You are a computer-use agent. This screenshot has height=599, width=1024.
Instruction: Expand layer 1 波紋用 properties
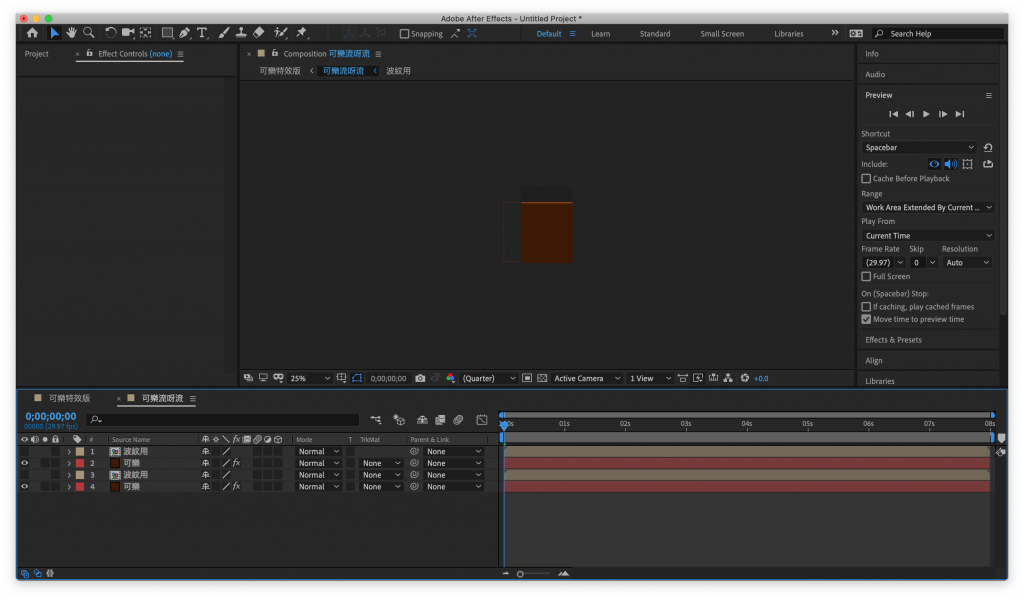pos(69,452)
